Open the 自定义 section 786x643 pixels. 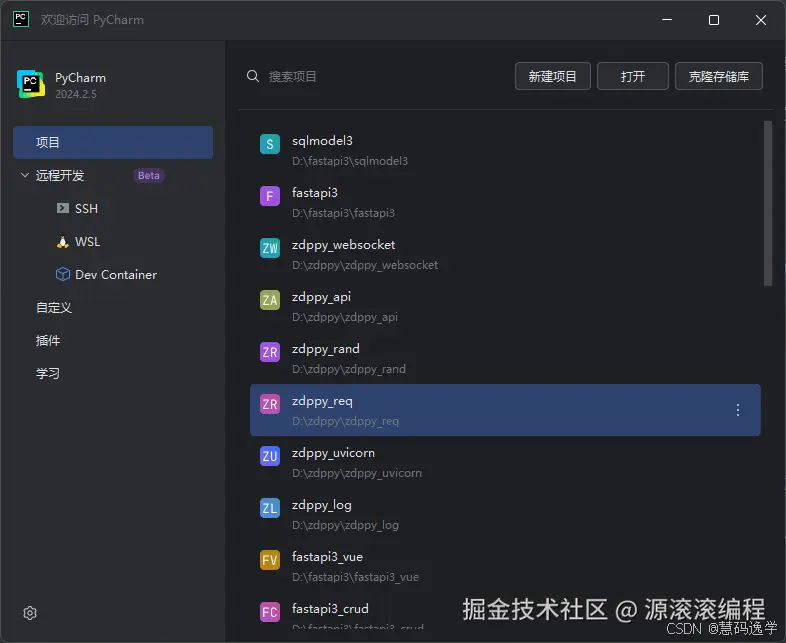point(54,308)
